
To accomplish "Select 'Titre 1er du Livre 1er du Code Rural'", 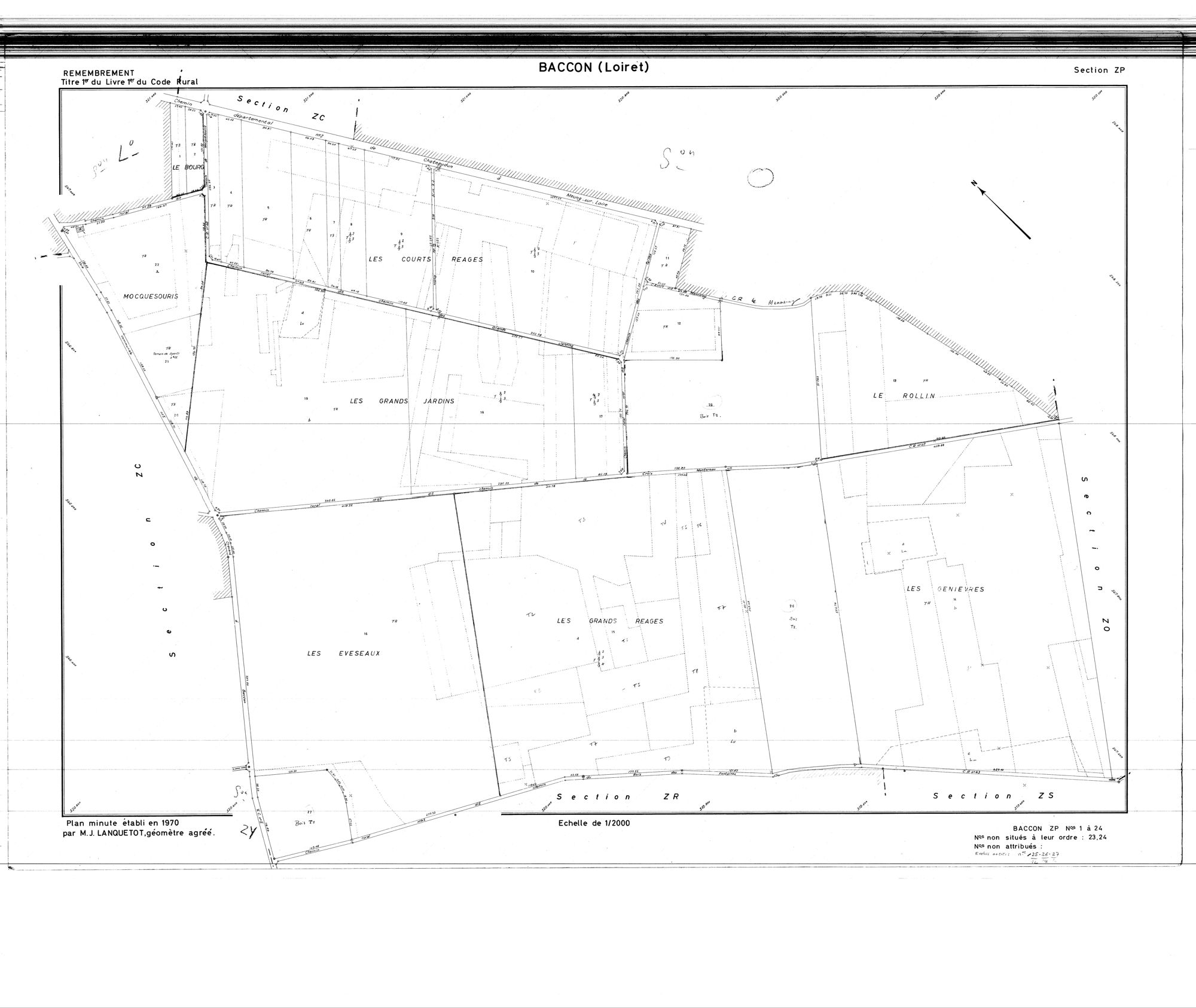I will [x=129, y=82].
